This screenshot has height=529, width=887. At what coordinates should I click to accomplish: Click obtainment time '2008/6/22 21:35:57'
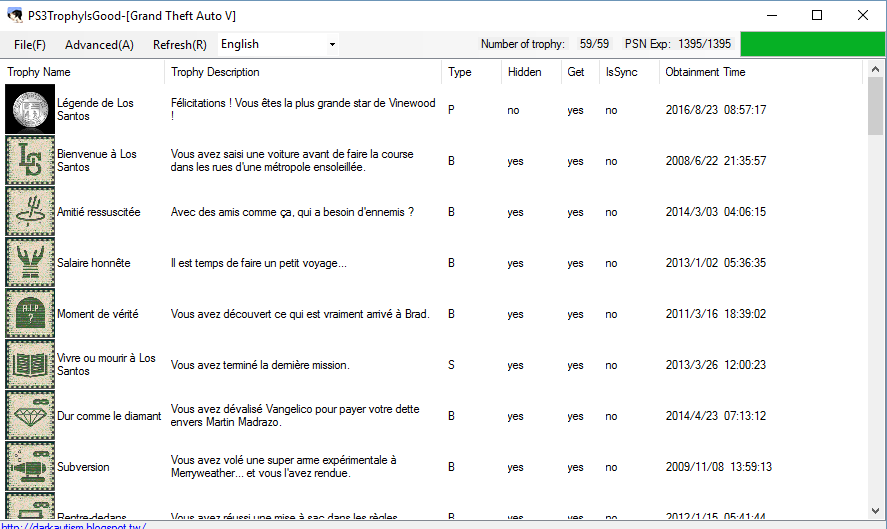point(716,161)
